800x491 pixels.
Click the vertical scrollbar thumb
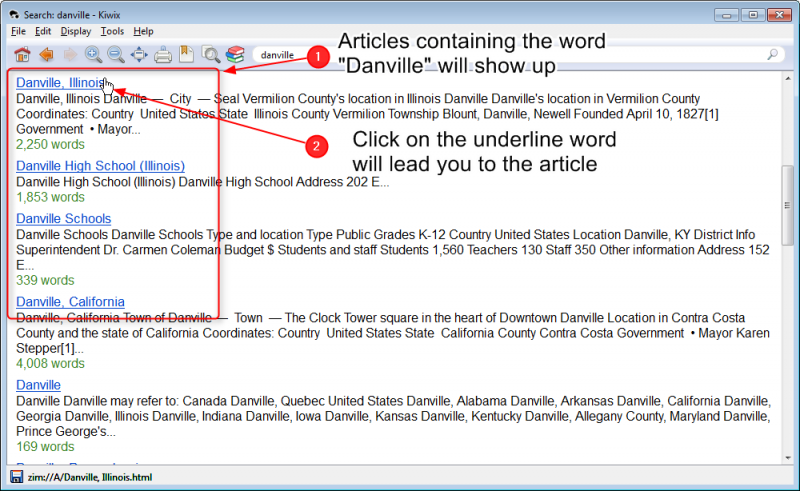[787, 205]
